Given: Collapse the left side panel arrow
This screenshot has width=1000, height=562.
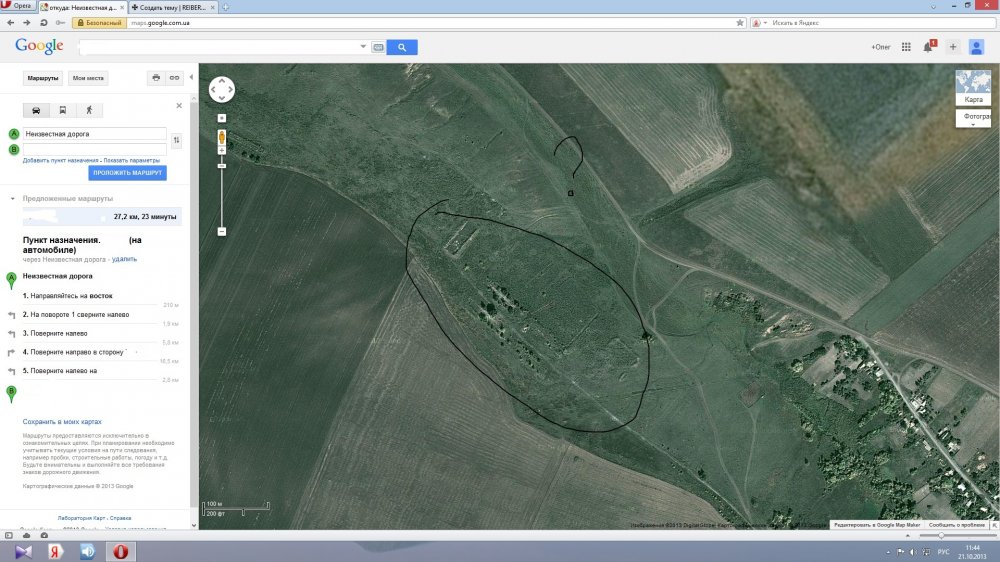Looking at the screenshot, I should click(191, 77).
